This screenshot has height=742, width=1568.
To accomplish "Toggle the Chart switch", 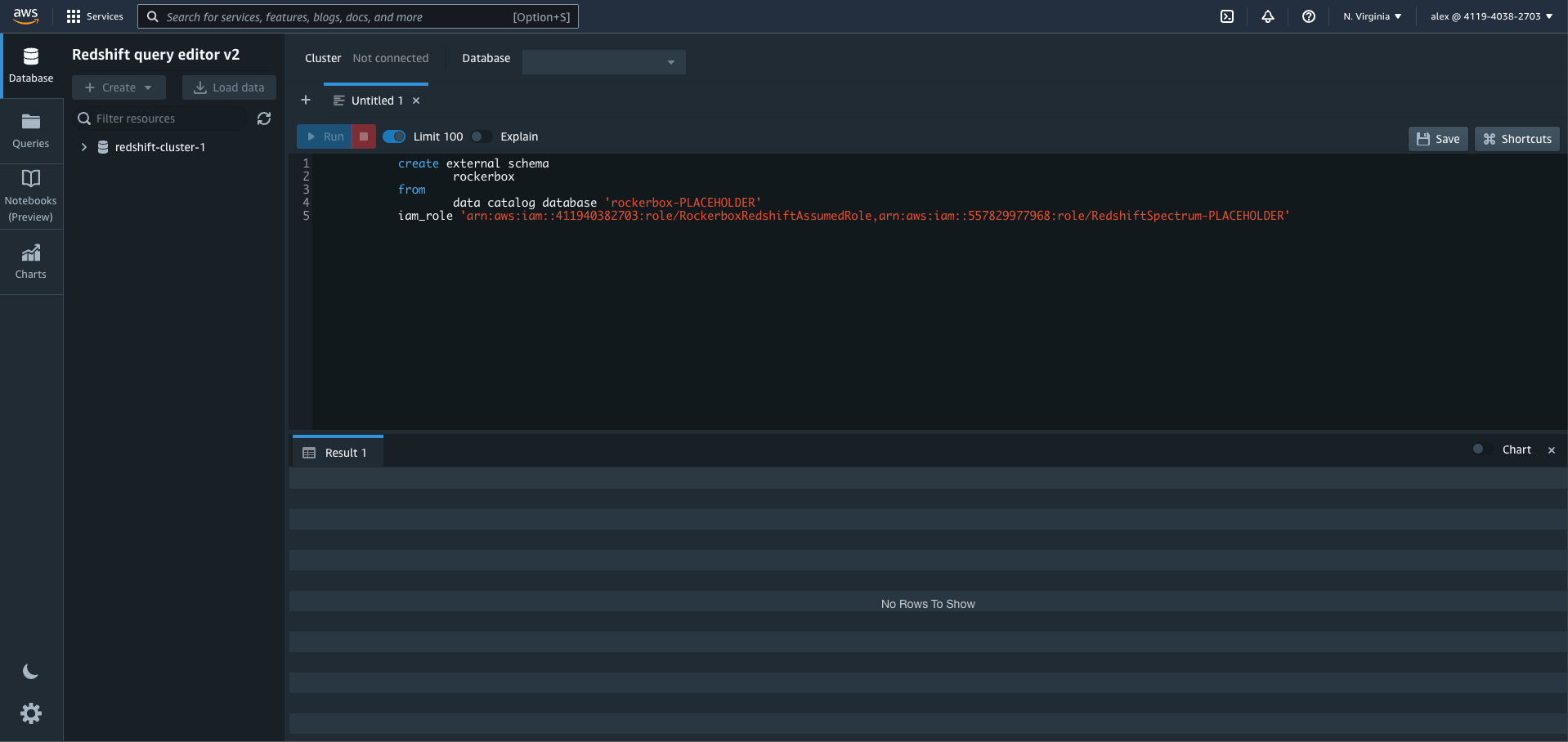I will 1481,449.
